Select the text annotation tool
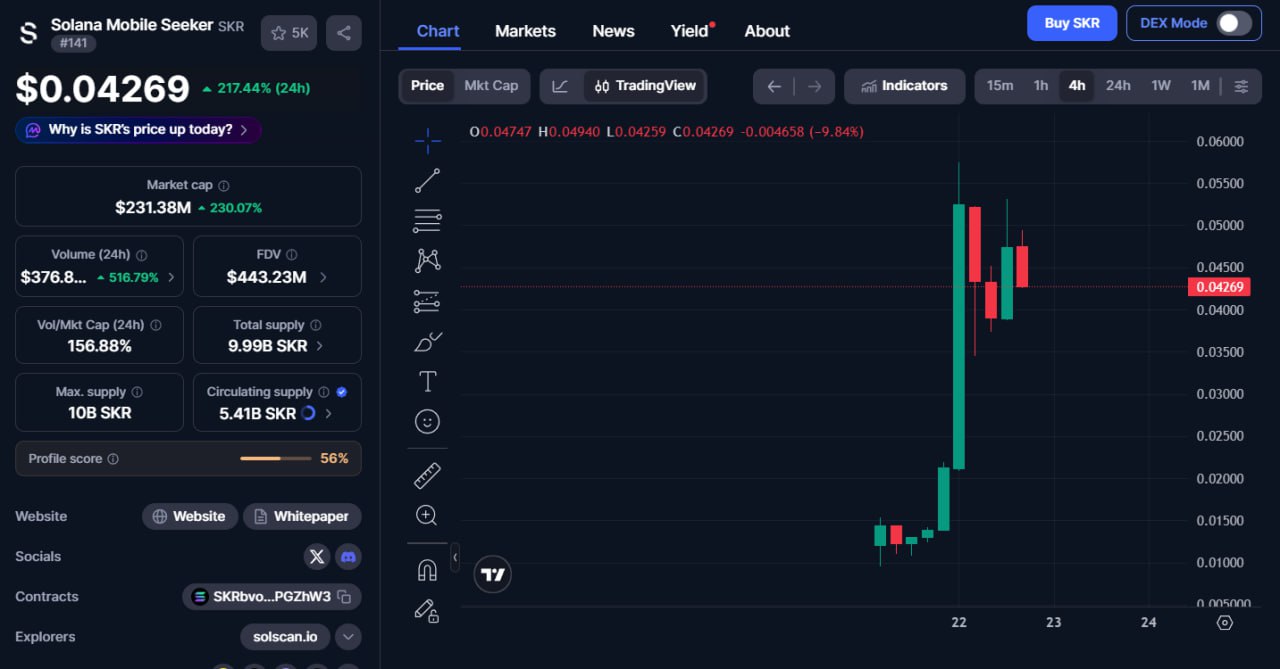Viewport: 1280px width, 669px height. 427,381
